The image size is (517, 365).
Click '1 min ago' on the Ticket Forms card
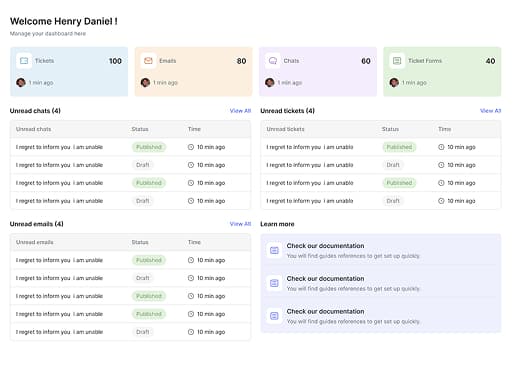(x=414, y=83)
